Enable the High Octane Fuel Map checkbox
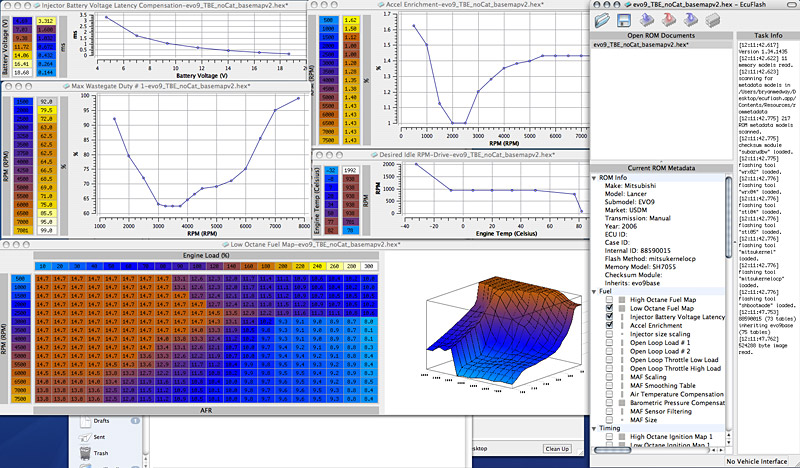Screen dimensions: 800x468 [609, 300]
